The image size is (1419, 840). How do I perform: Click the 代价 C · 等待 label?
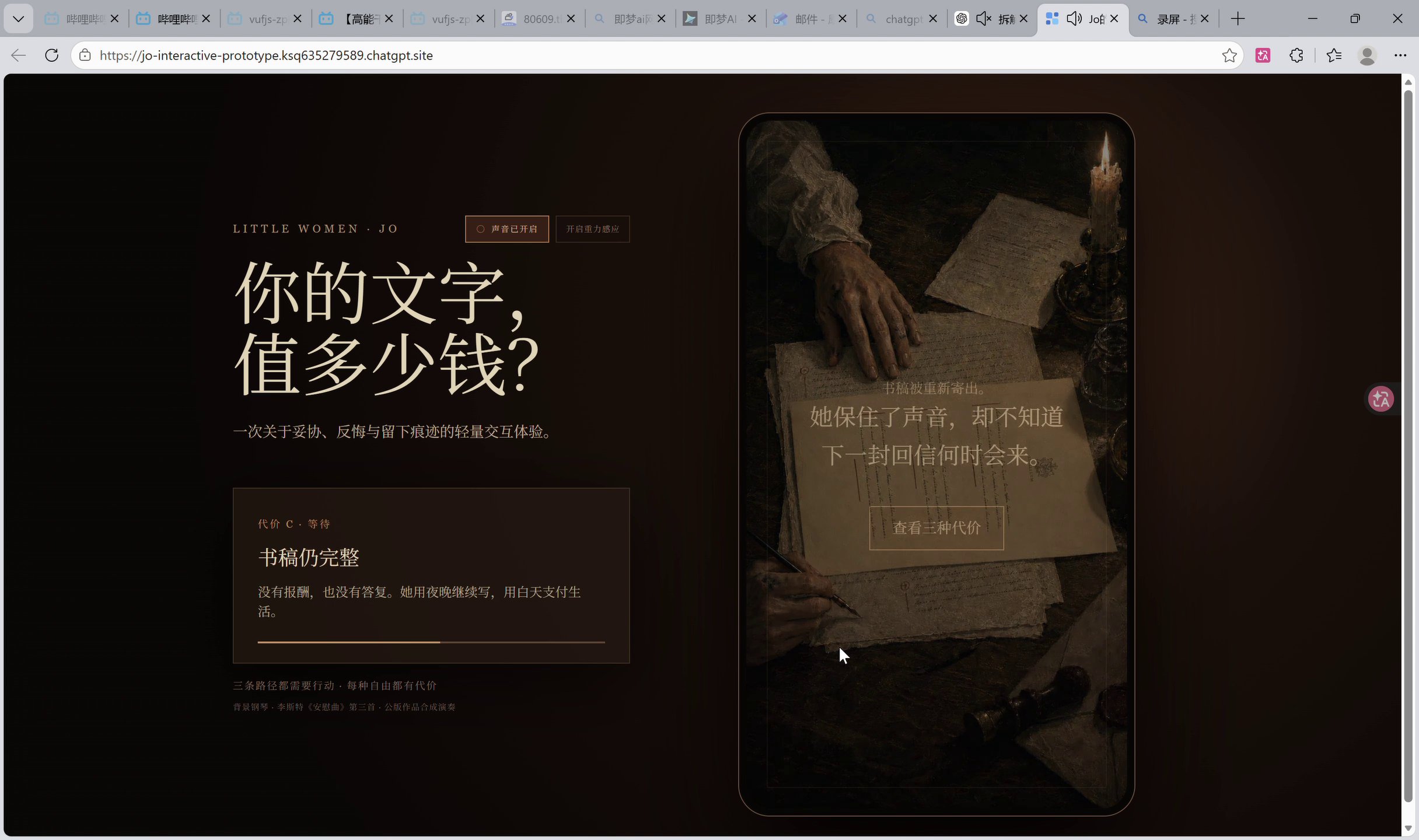(294, 524)
